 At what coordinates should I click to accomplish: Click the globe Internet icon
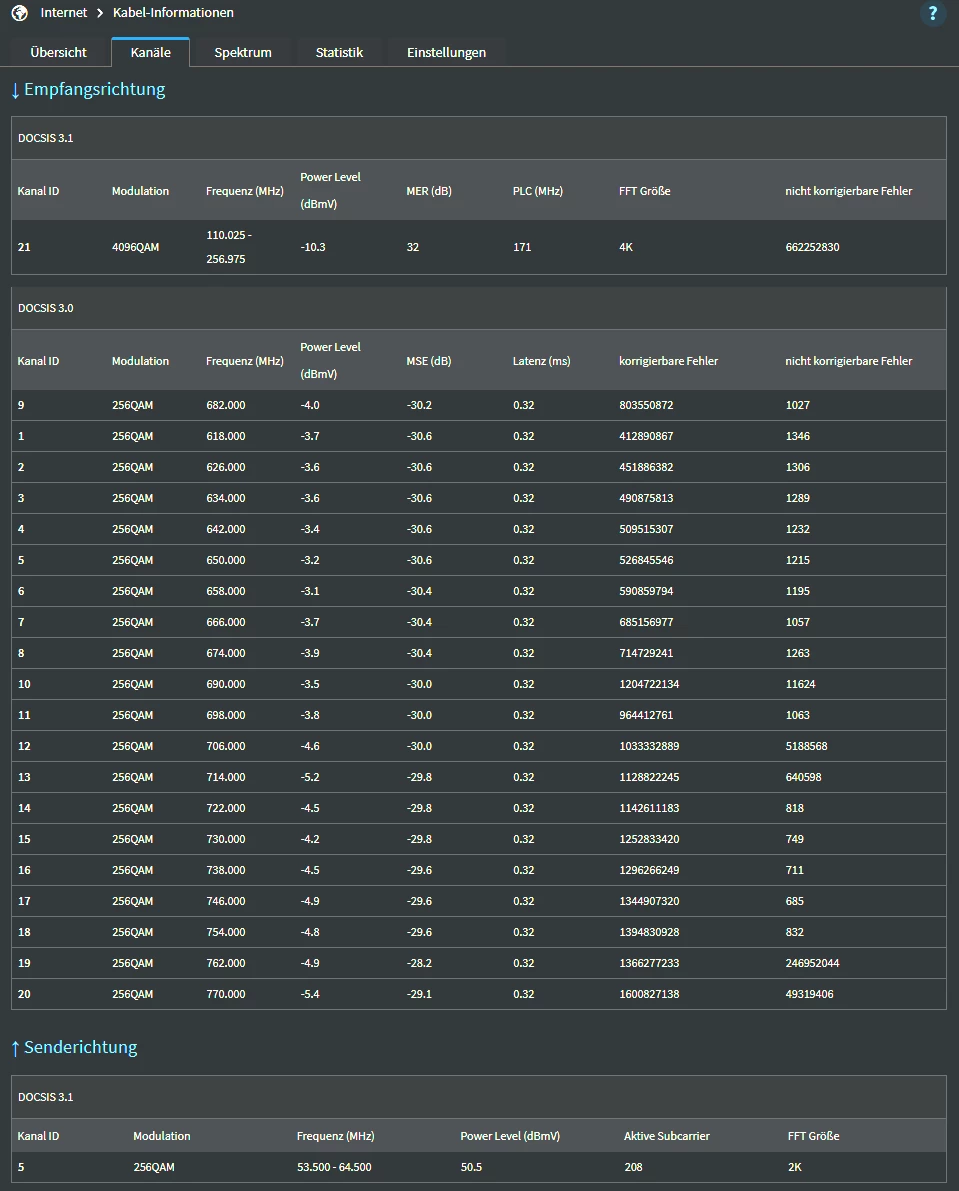pyautogui.click(x=19, y=13)
